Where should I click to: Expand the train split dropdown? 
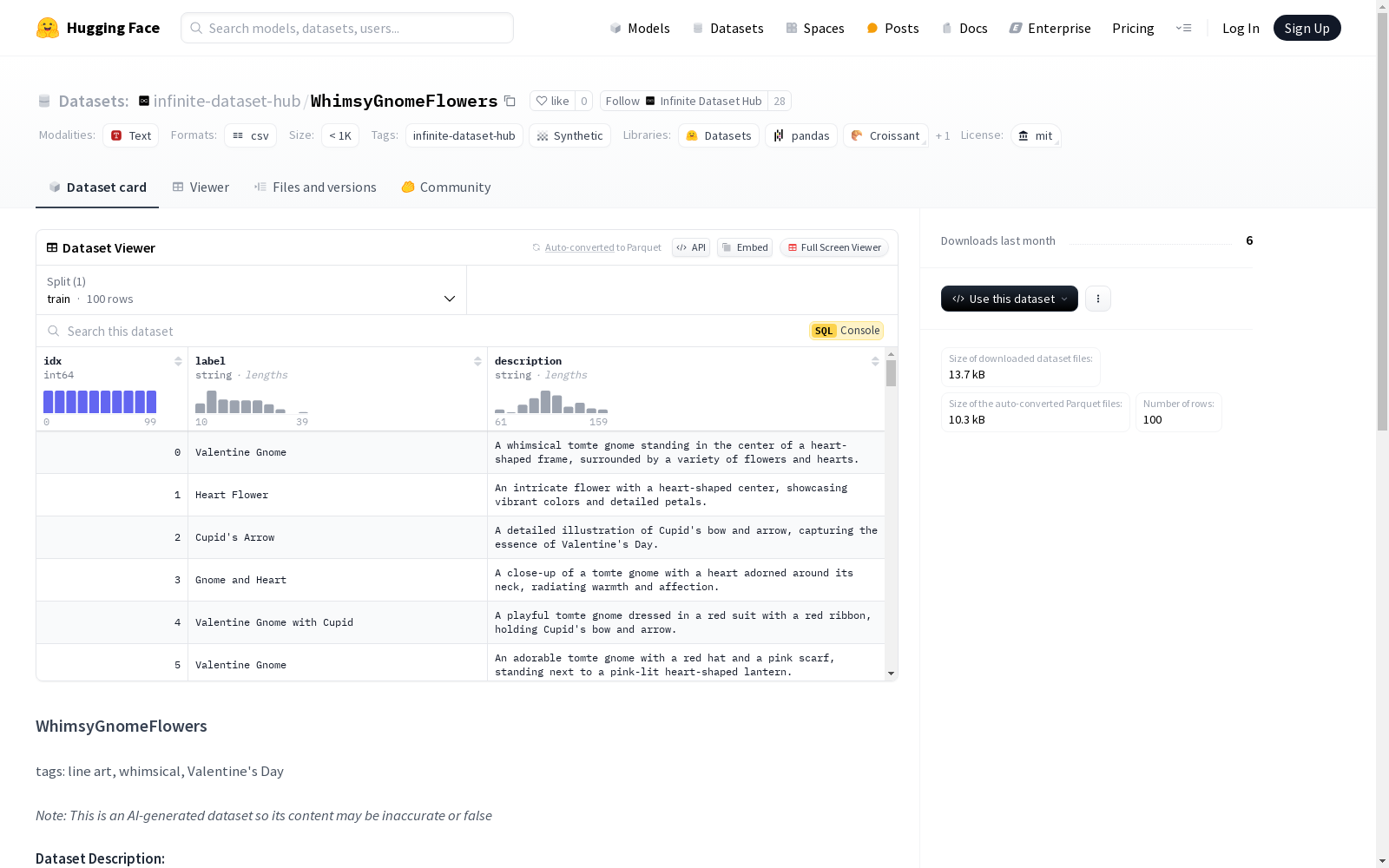click(252, 290)
